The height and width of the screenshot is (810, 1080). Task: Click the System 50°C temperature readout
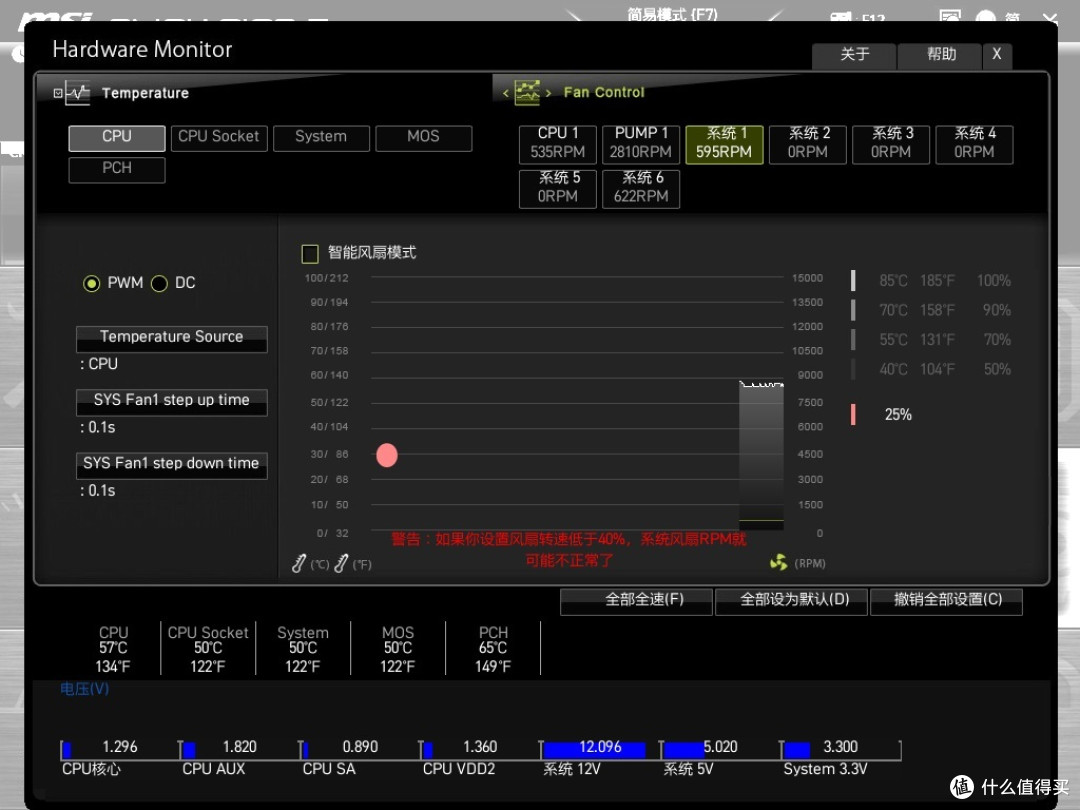click(x=303, y=649)
